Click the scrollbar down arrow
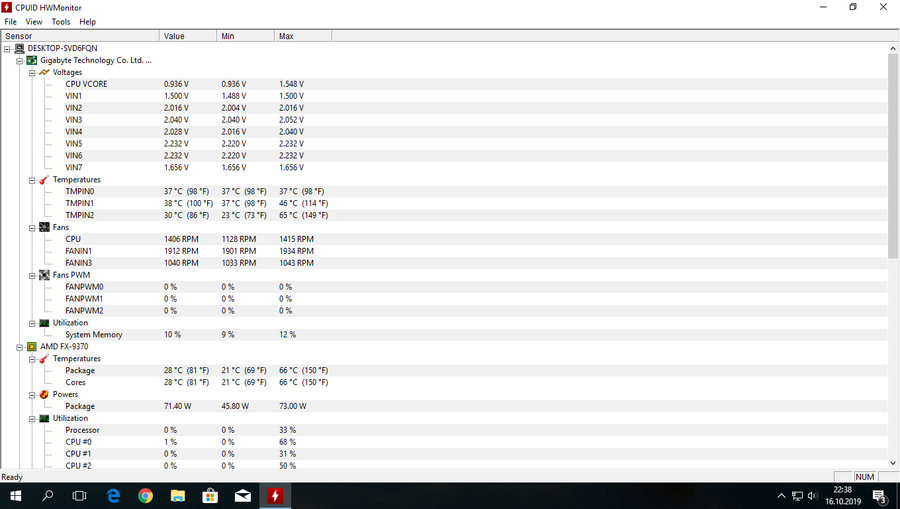This screenshot has height=509, width=900. click(893, 463)
